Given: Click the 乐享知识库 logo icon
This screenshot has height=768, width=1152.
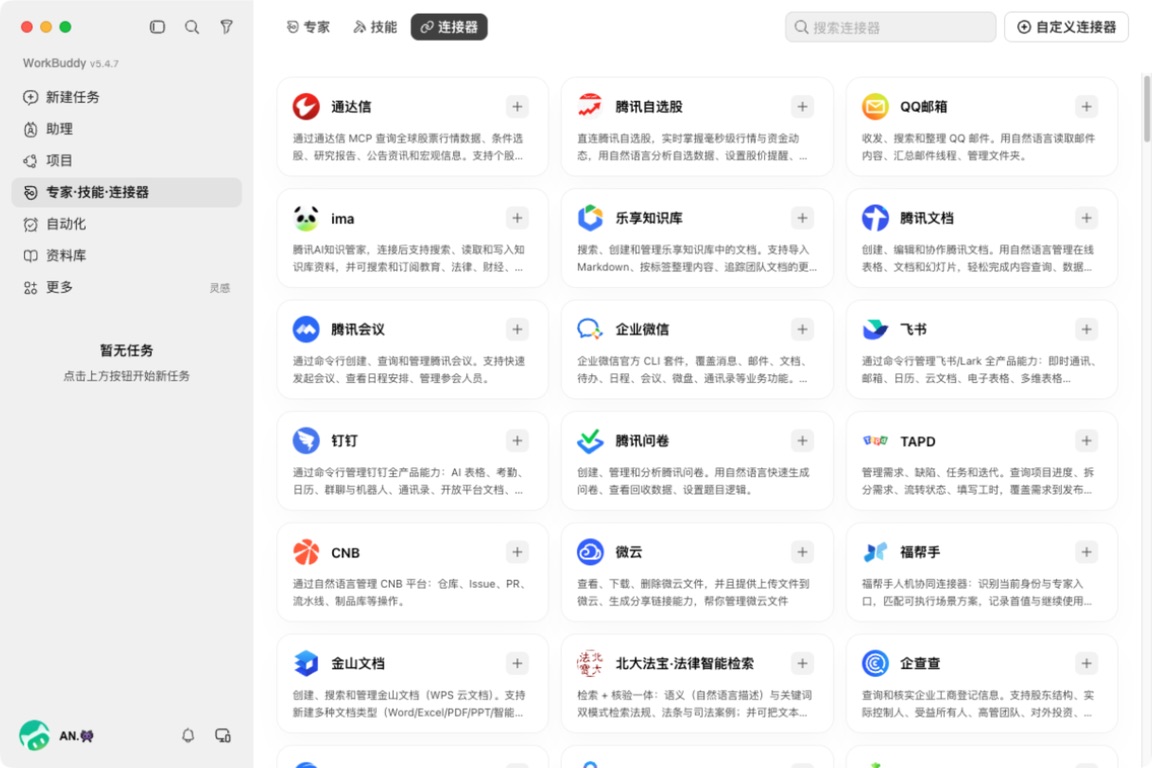Looking at the screenshot, I should click(590, 218).
